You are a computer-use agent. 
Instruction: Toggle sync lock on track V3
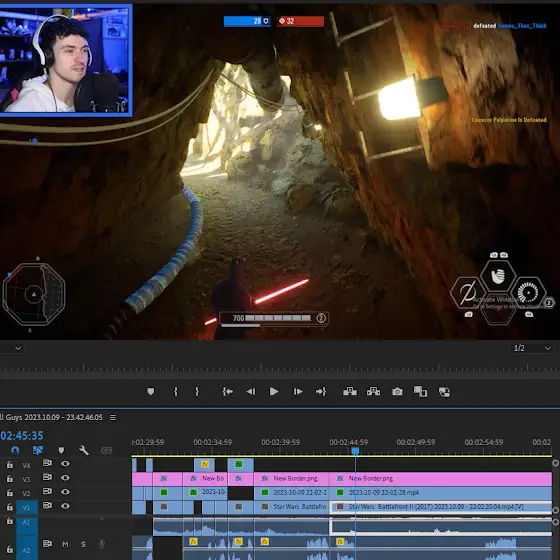(x=47, y=477)
